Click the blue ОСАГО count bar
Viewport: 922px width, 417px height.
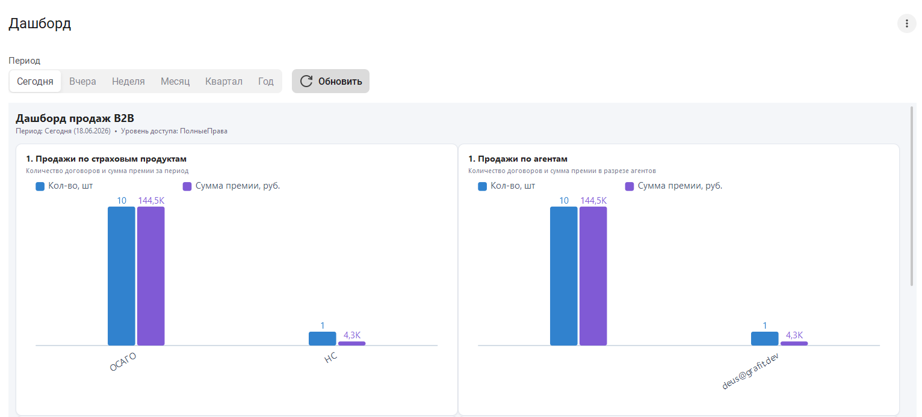[x=122, y=276]
